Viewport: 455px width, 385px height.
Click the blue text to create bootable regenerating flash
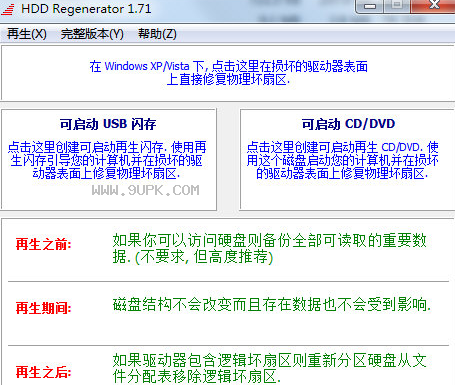(x=107, y=160)
